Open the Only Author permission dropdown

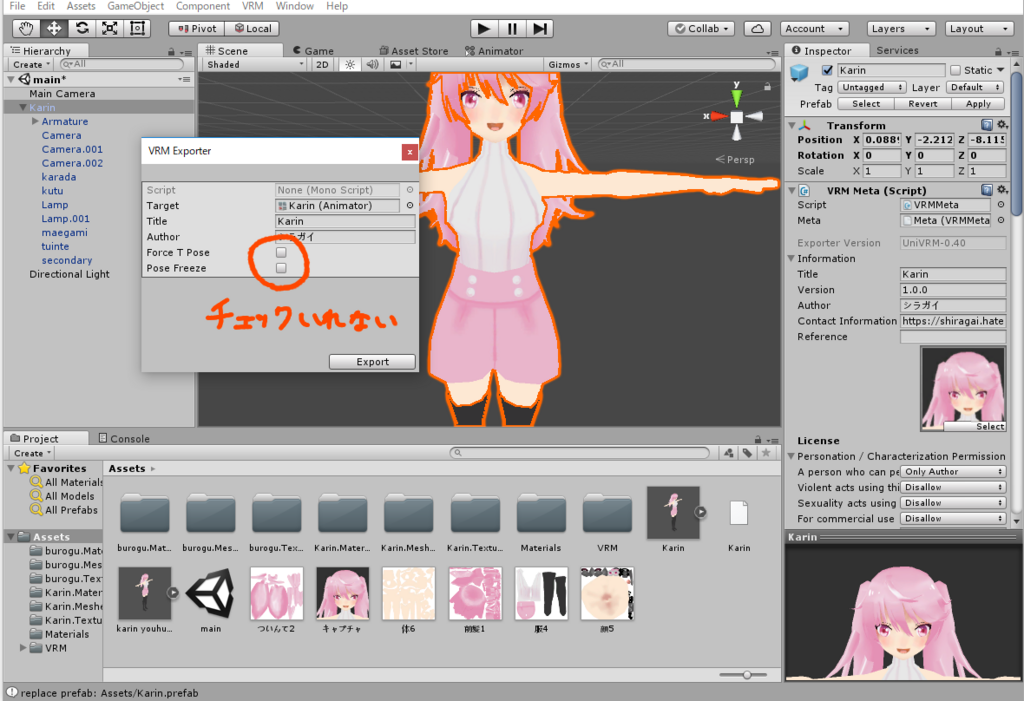tap(952, 472)
